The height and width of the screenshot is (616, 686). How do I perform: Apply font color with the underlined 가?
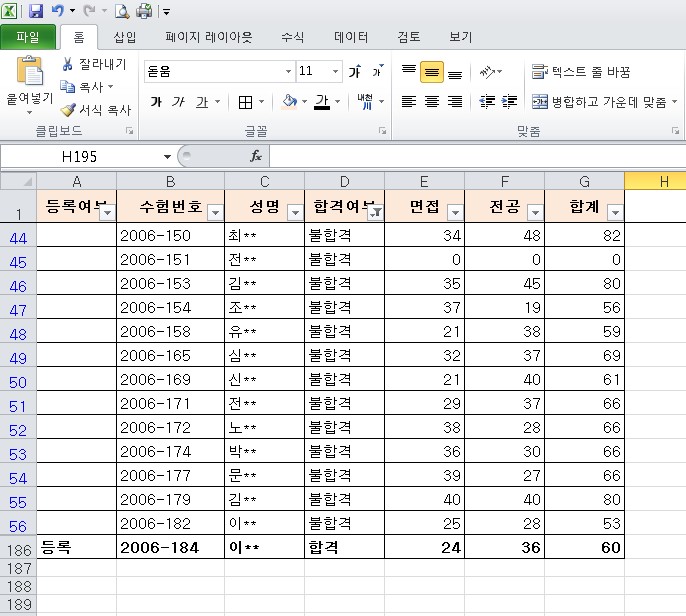(x=322, y=102)
